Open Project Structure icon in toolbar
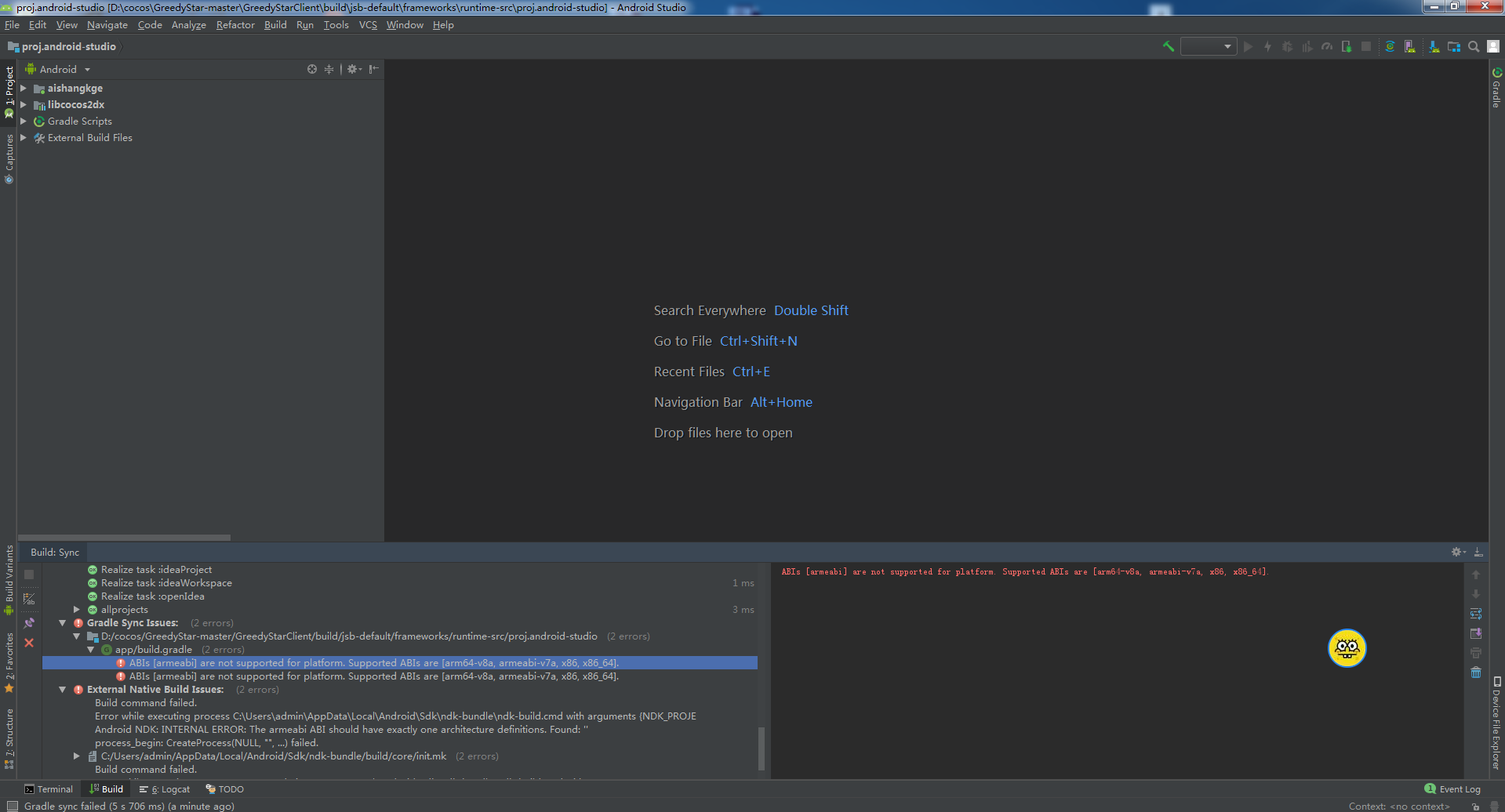 [x=1454, y=47]
